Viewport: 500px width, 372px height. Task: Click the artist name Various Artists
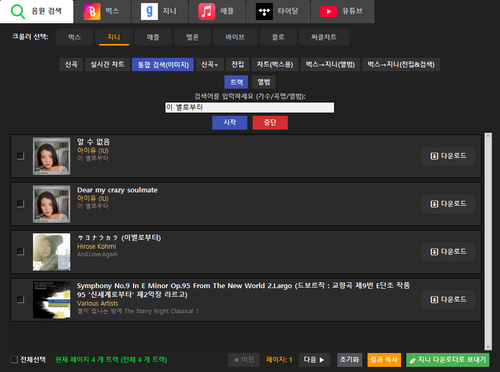(x=98, y=303)
